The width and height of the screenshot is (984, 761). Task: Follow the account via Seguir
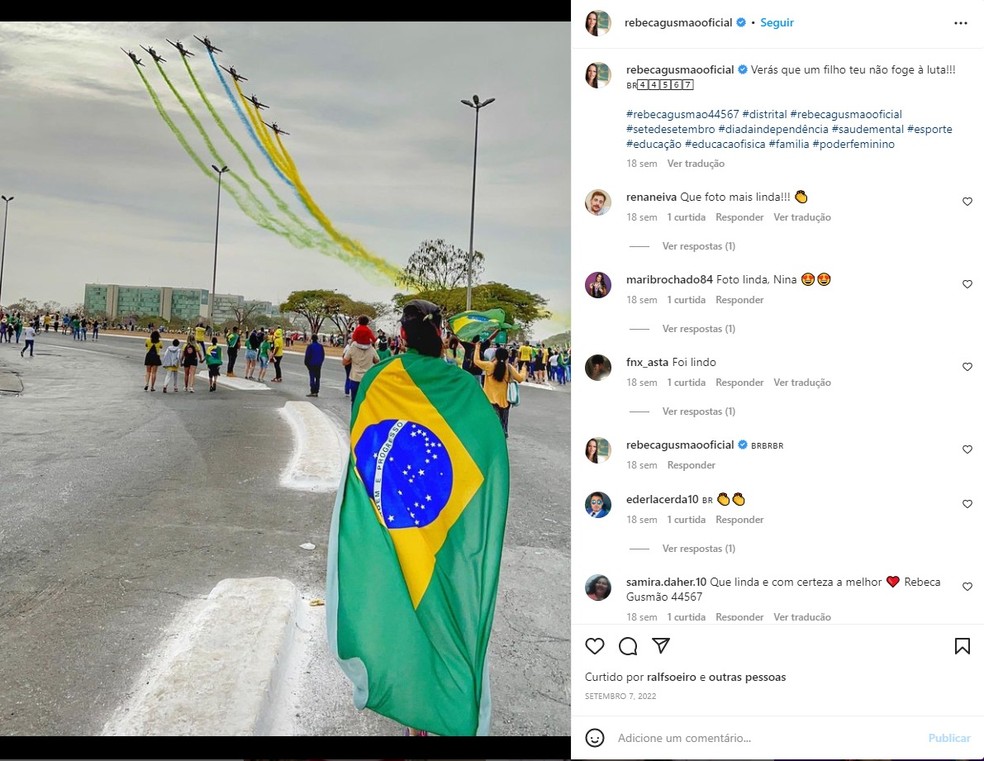click(777, 23)
